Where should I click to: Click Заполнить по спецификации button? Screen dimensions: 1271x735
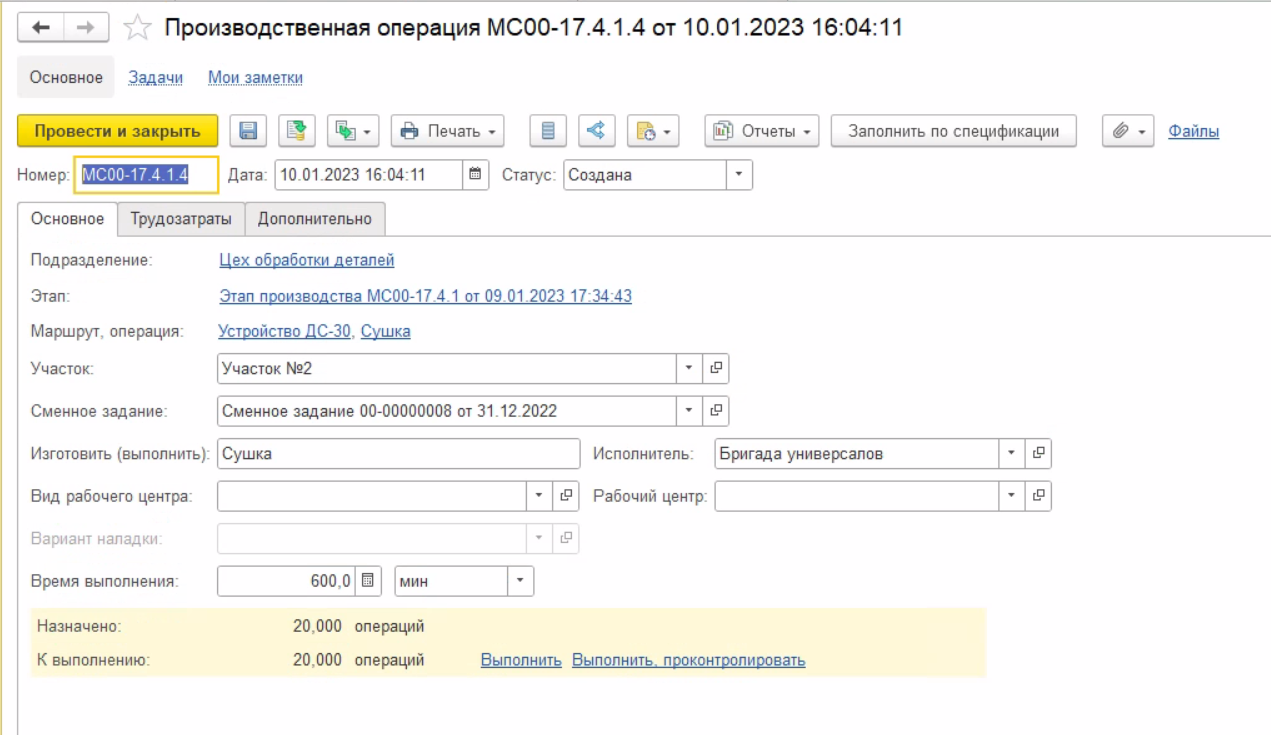tap(953, 131)
